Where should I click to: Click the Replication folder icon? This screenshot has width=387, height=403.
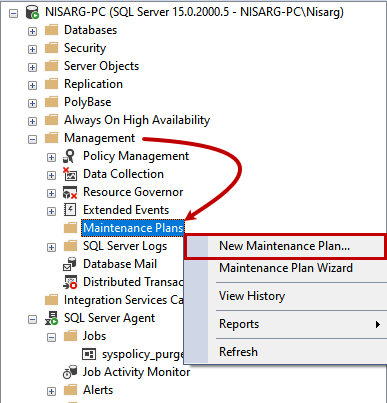pos(51,84)
